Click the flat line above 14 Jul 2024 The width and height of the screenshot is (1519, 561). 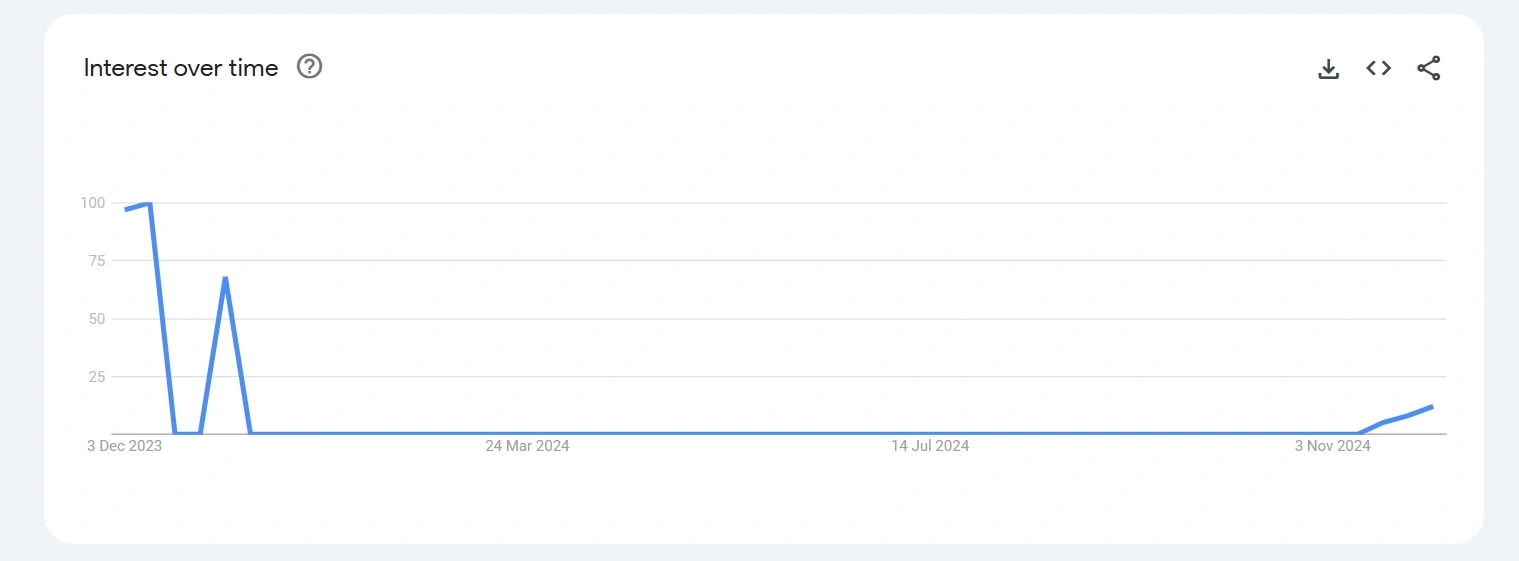pos(930,433)
